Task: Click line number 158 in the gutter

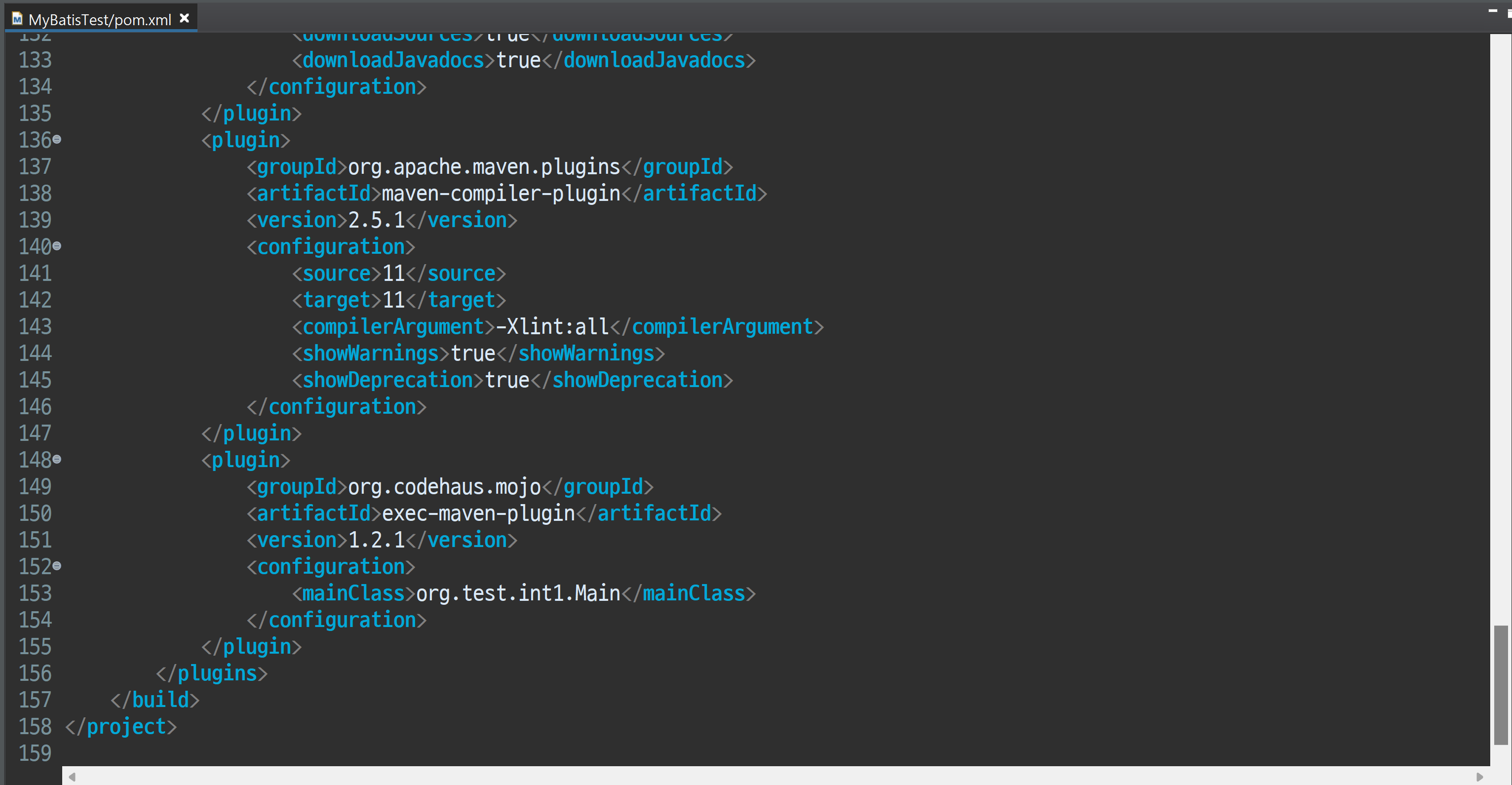Action: (35, 726)
